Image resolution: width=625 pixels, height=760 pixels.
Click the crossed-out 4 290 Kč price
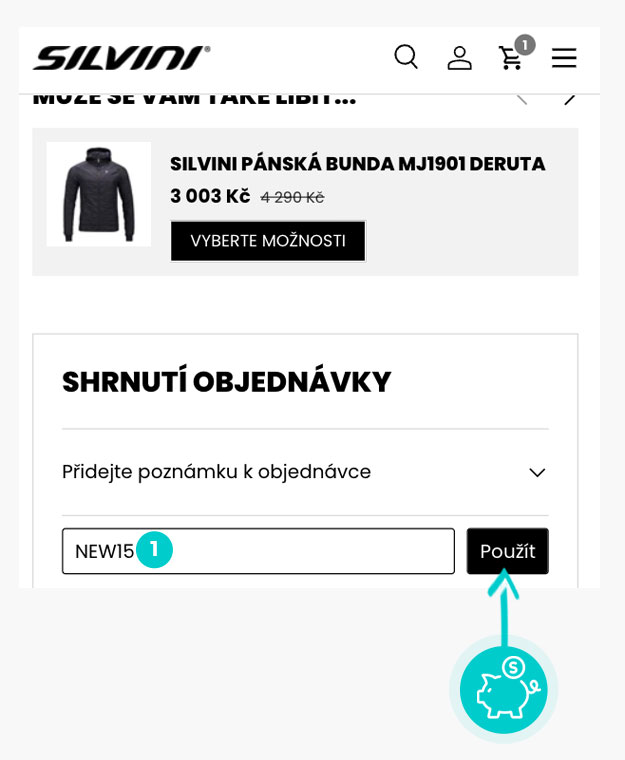click(292, 198)
